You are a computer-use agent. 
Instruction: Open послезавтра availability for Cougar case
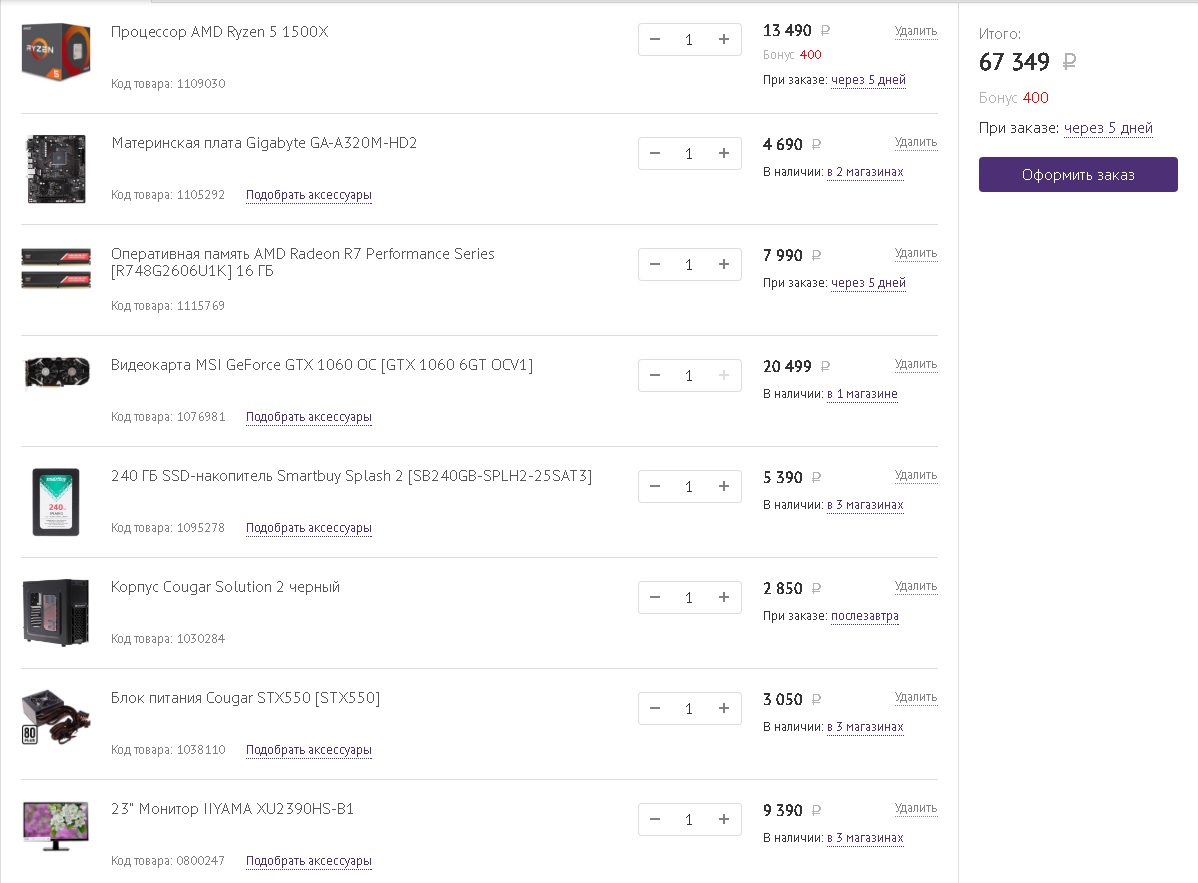[864, 616]
